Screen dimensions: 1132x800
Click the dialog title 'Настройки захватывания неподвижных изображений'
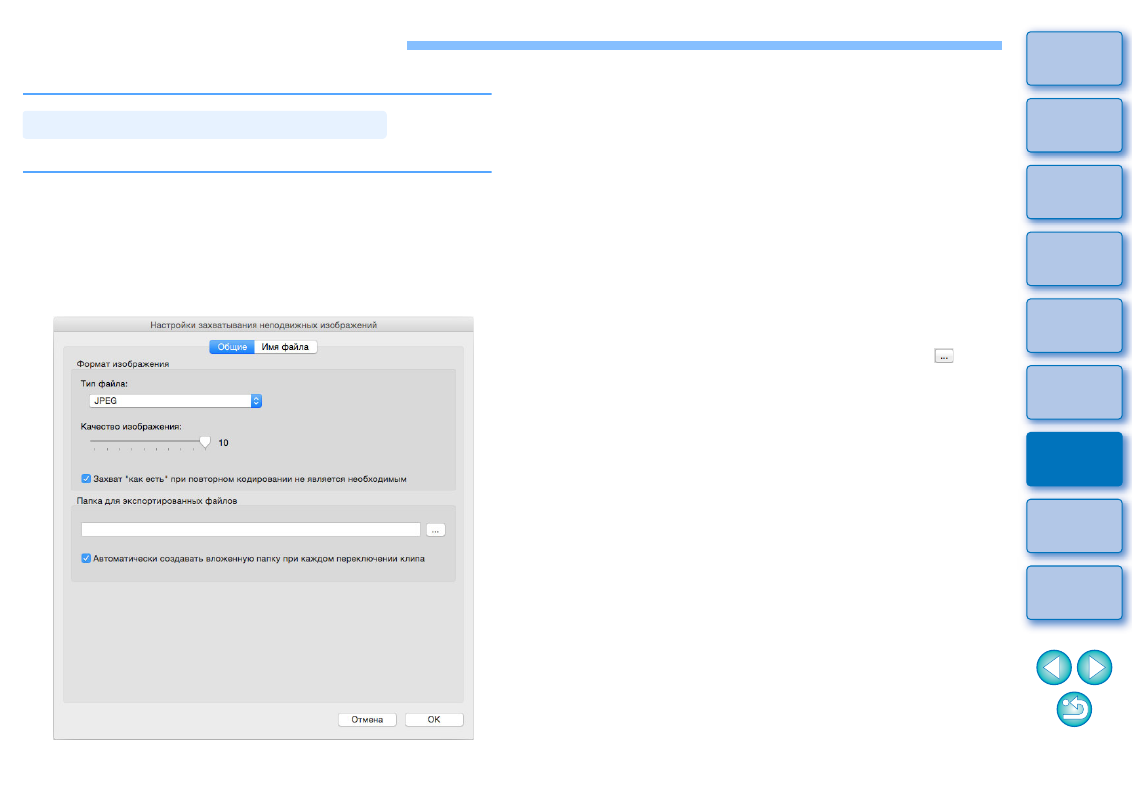click(x=264, y=325)
